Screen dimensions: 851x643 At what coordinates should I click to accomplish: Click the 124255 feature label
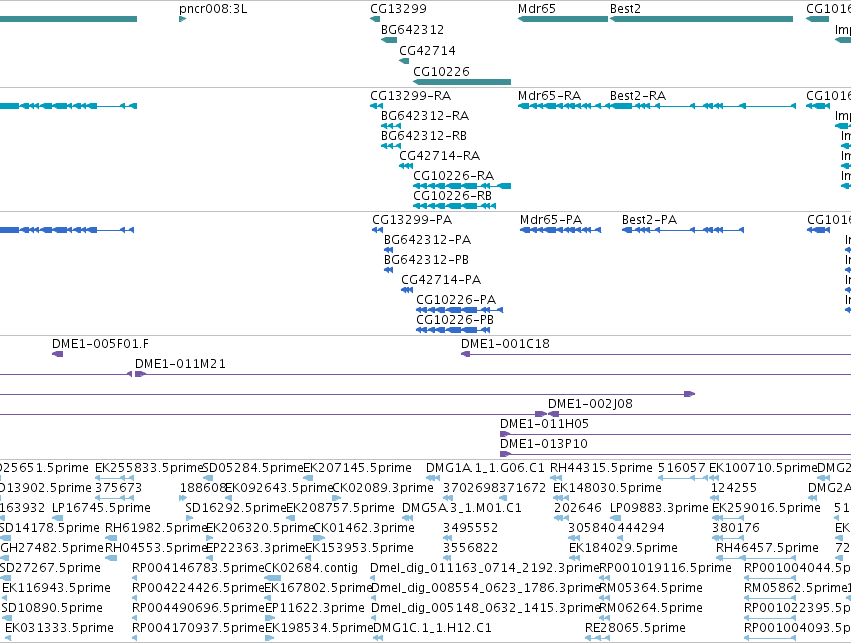click(734, 488)
